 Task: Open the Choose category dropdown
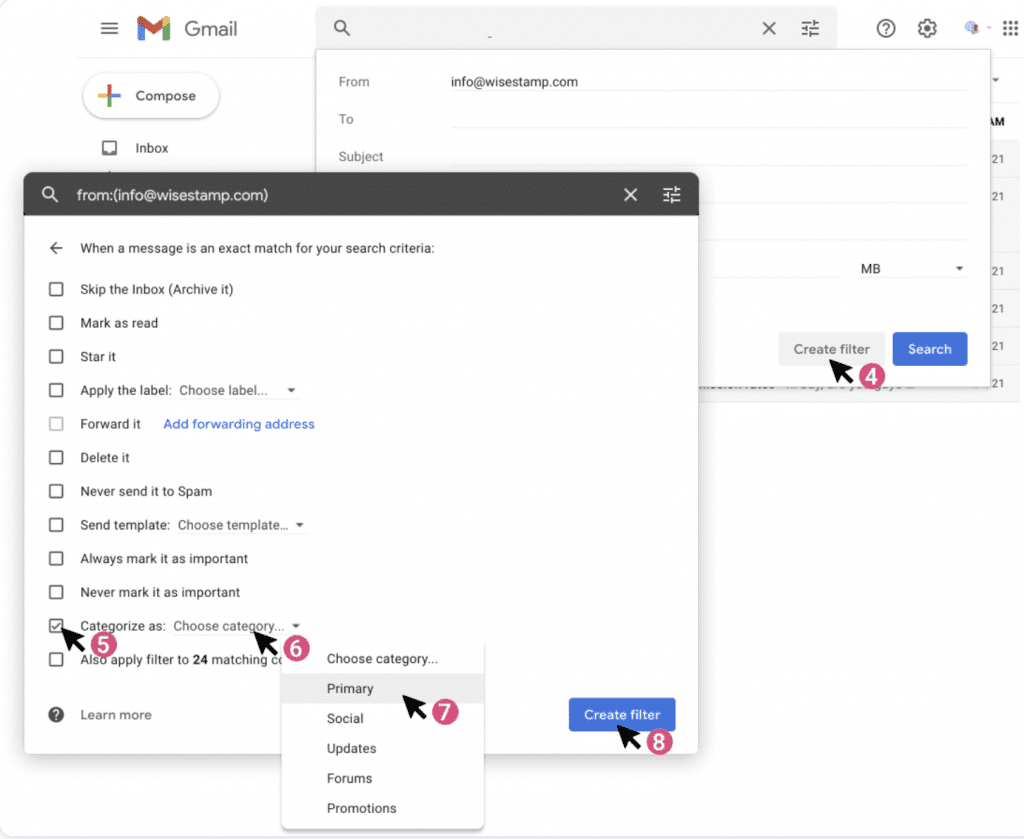[236, 626]
